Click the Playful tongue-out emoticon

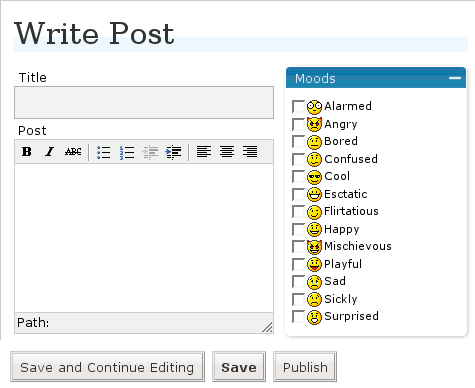(314, 264)
